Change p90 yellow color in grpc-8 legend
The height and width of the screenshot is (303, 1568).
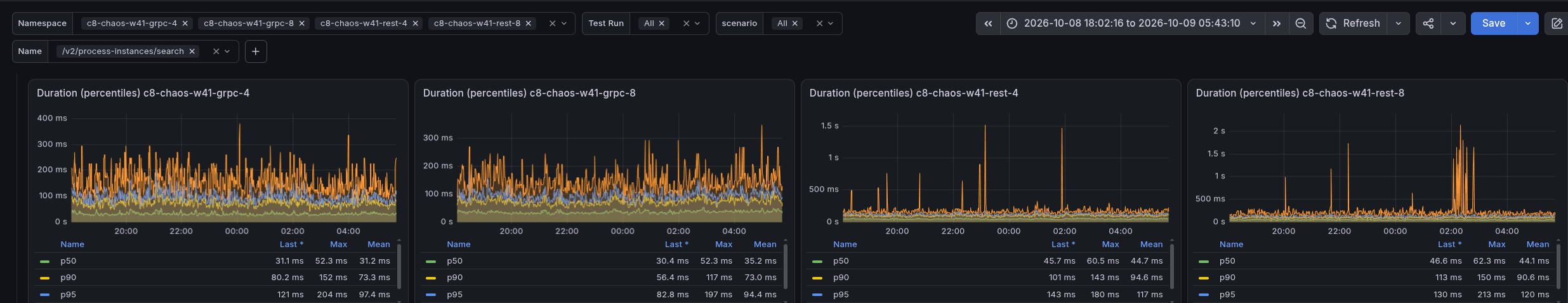click(x=431, y=278)
